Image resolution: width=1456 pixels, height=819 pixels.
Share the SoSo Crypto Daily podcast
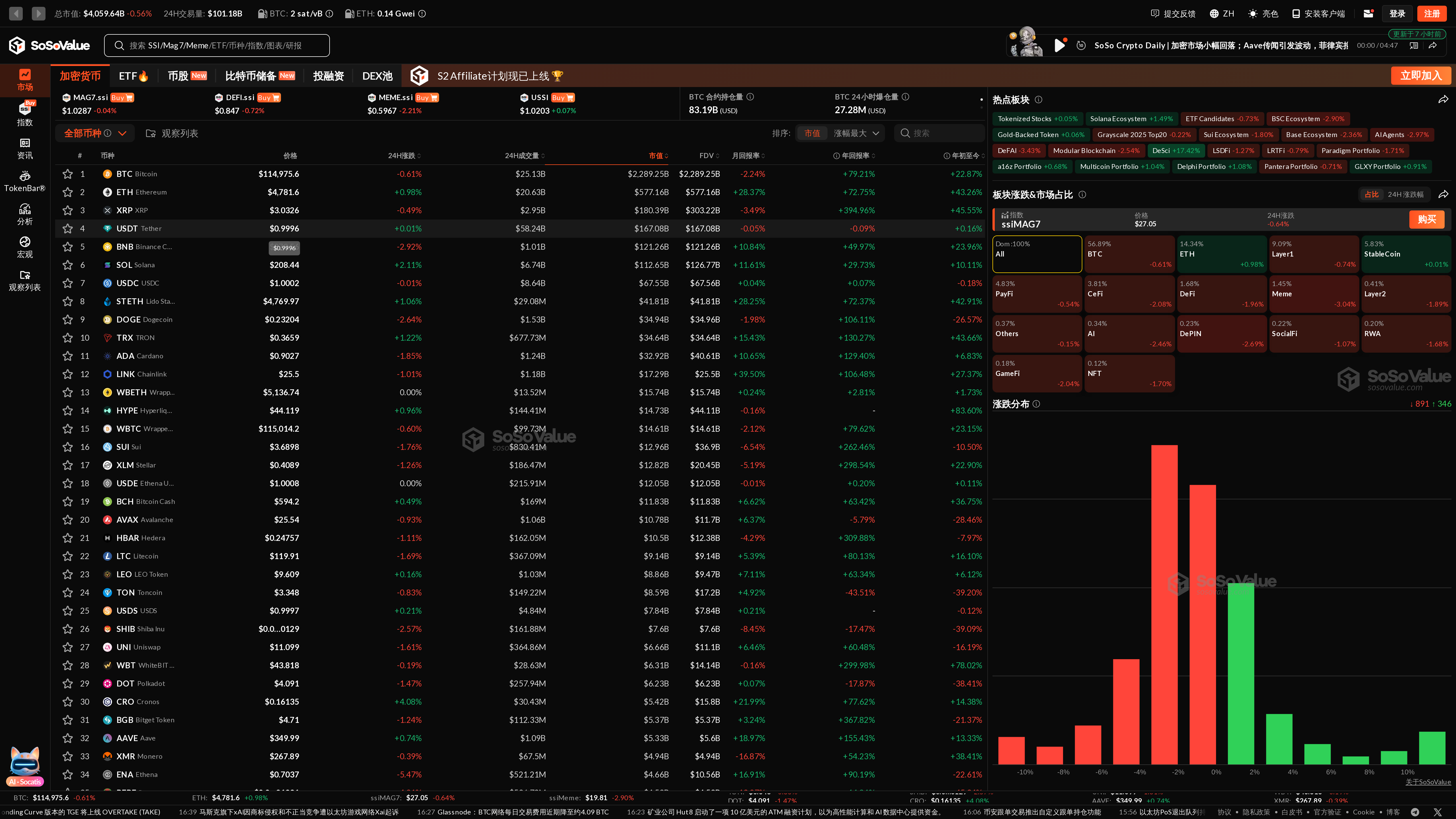click(1433, 46)
